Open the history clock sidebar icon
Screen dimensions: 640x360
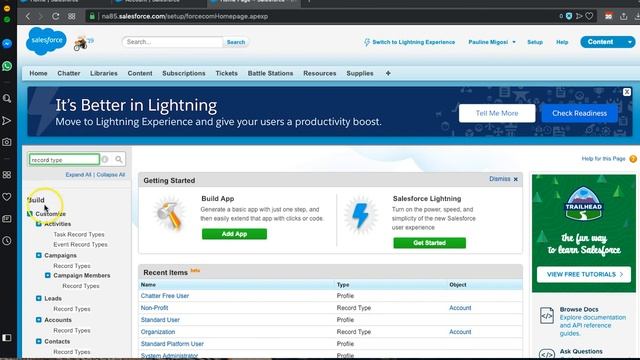tap(7, 241)
